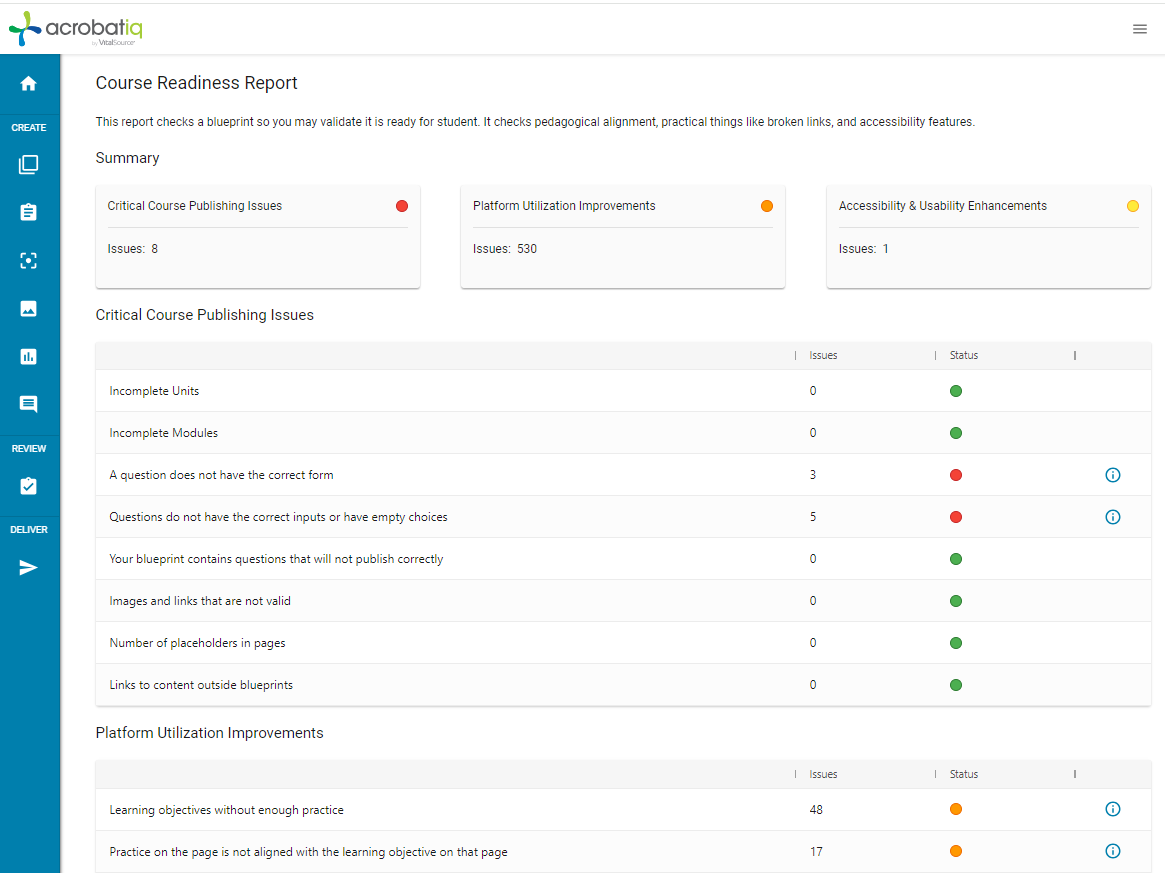Open info for learning objectives without enough practice
This screenshot has width=1165, height=873.
coord(1113,809)
